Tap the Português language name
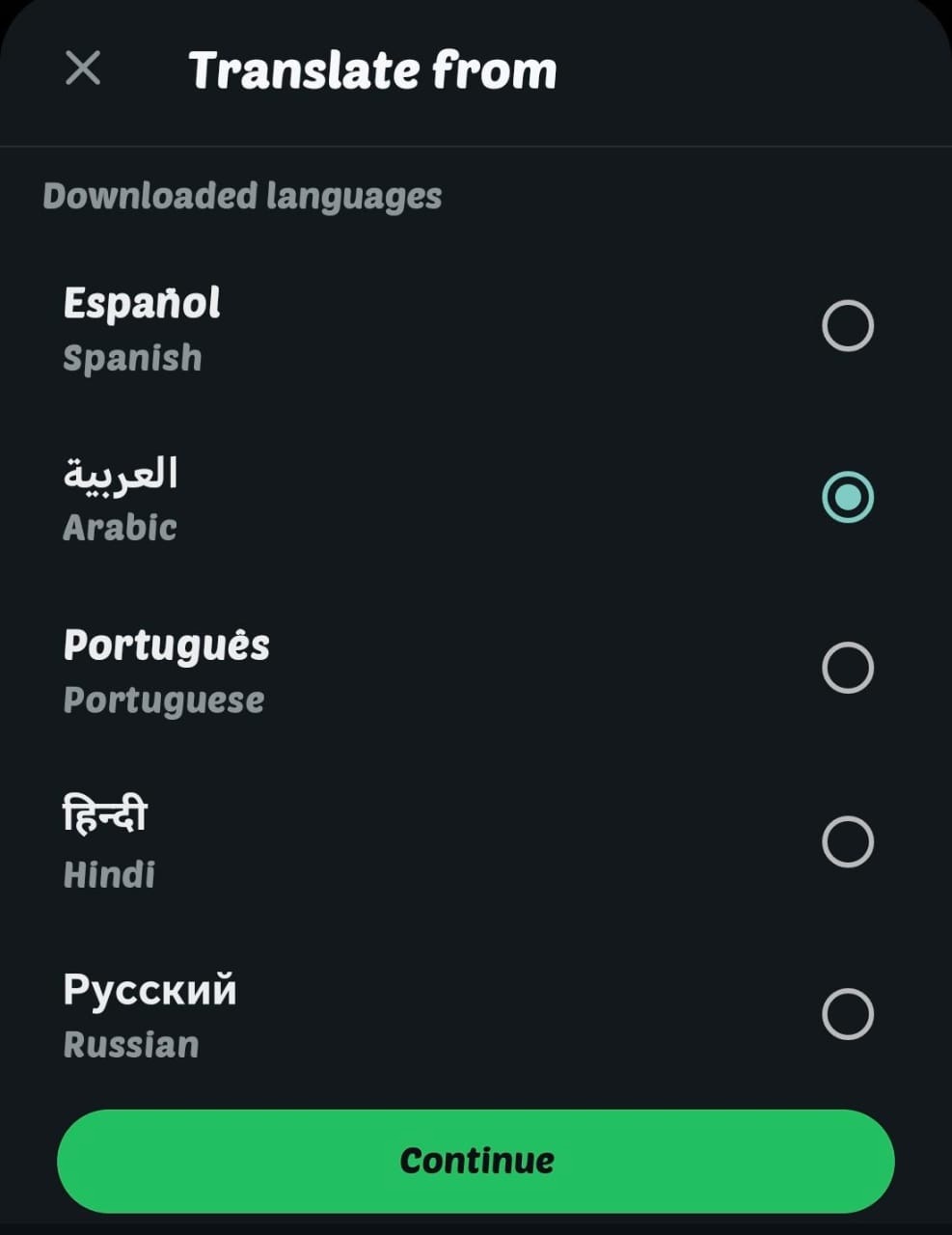 click(167, 646)
